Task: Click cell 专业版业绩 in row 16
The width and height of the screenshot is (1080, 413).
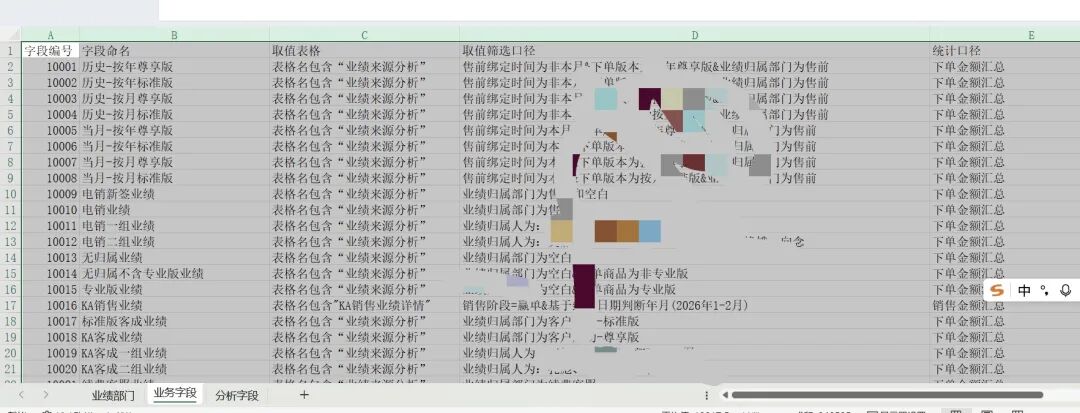Action: pos(174,289)
